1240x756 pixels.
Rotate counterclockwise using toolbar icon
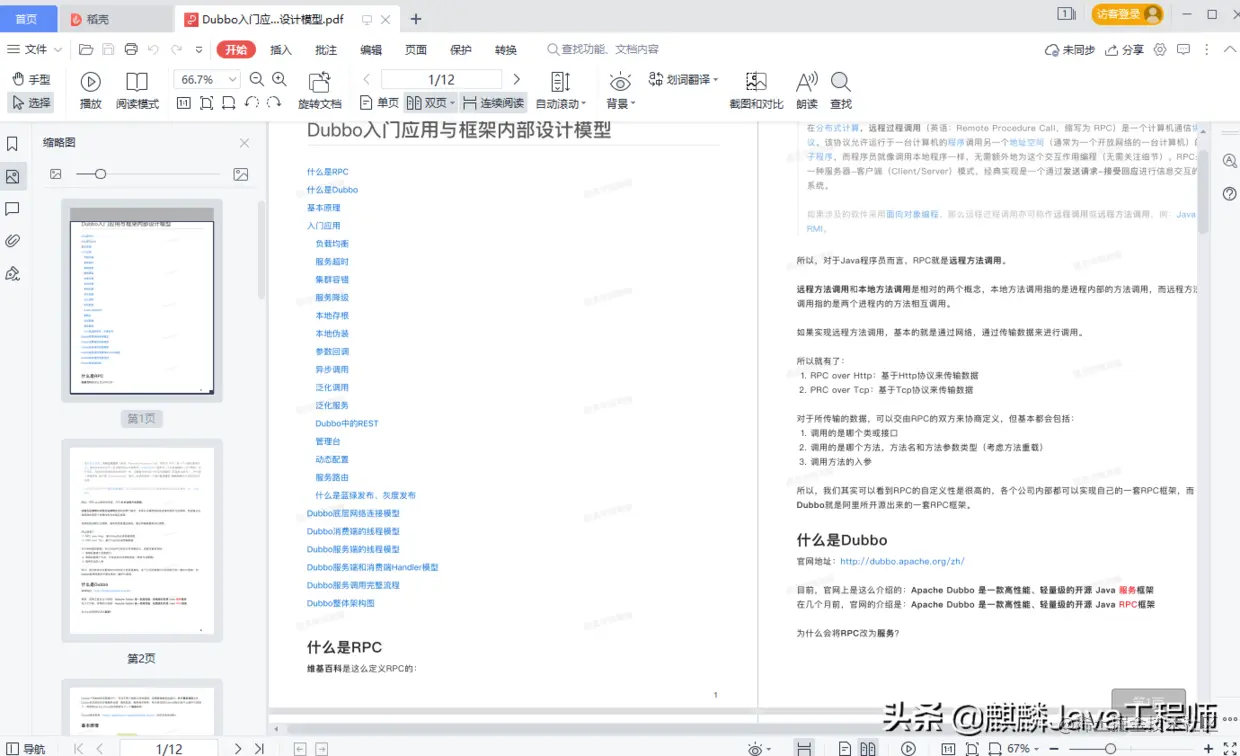pyautogui.click(x=251, y=103)
